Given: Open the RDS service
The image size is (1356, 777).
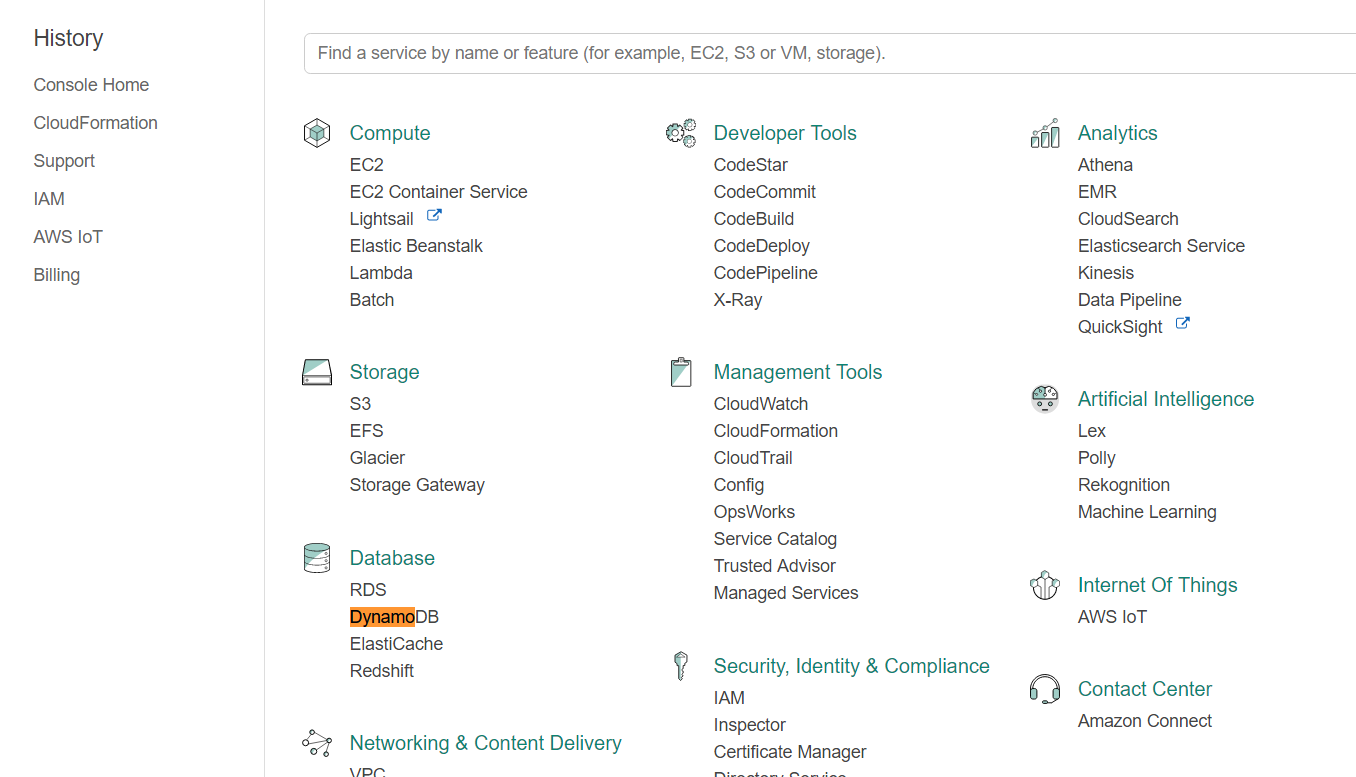Looking at the screenshot, I should click(368, 590).
